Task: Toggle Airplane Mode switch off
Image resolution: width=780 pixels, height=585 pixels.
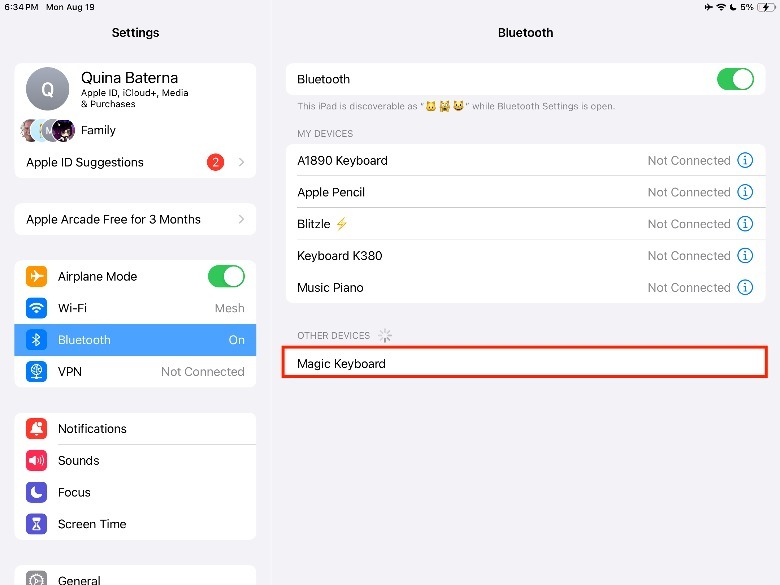Action: coord(226,276)
